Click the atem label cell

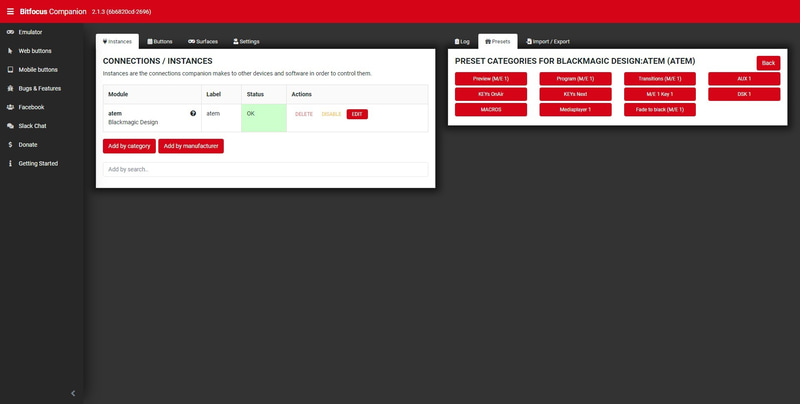pos(221,118)
